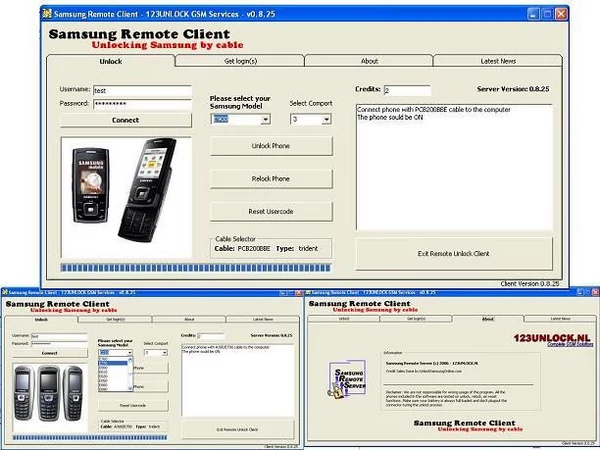Select Get login(s) tab in bottom-right window
The image size is (600, 450).
point(416,319)
